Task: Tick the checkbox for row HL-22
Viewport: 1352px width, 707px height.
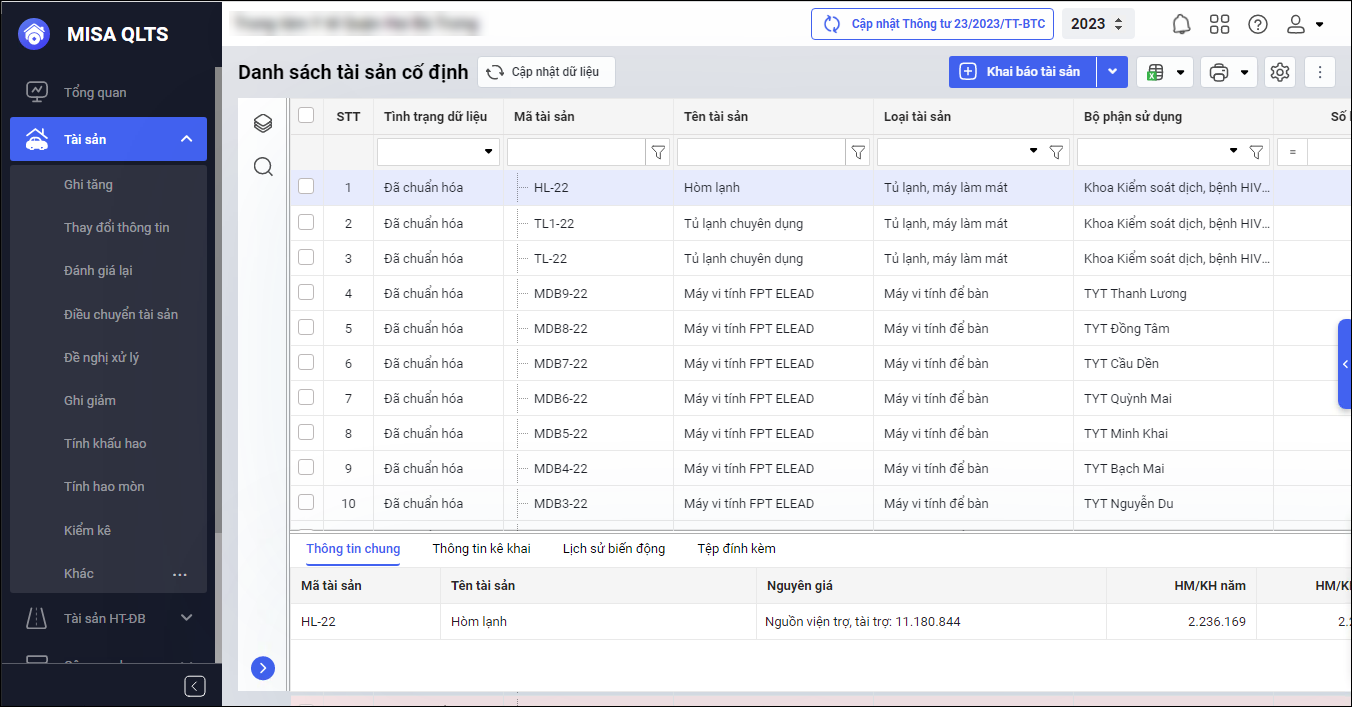Action: 306,186
